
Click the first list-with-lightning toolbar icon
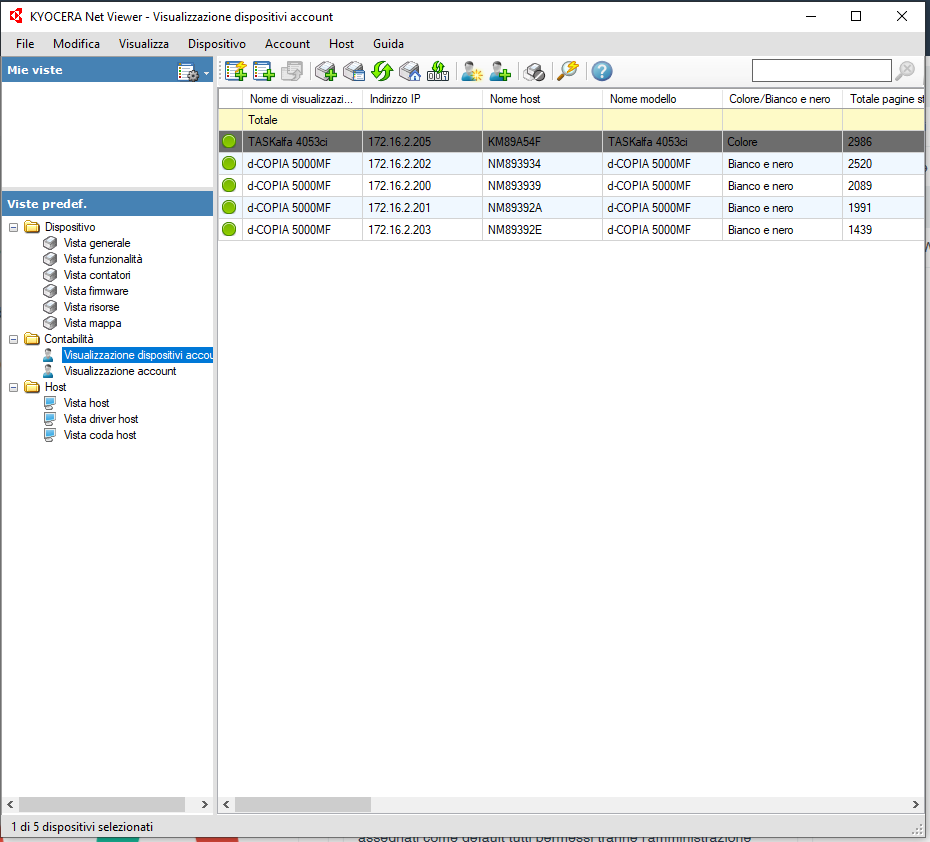coord(235,71)
